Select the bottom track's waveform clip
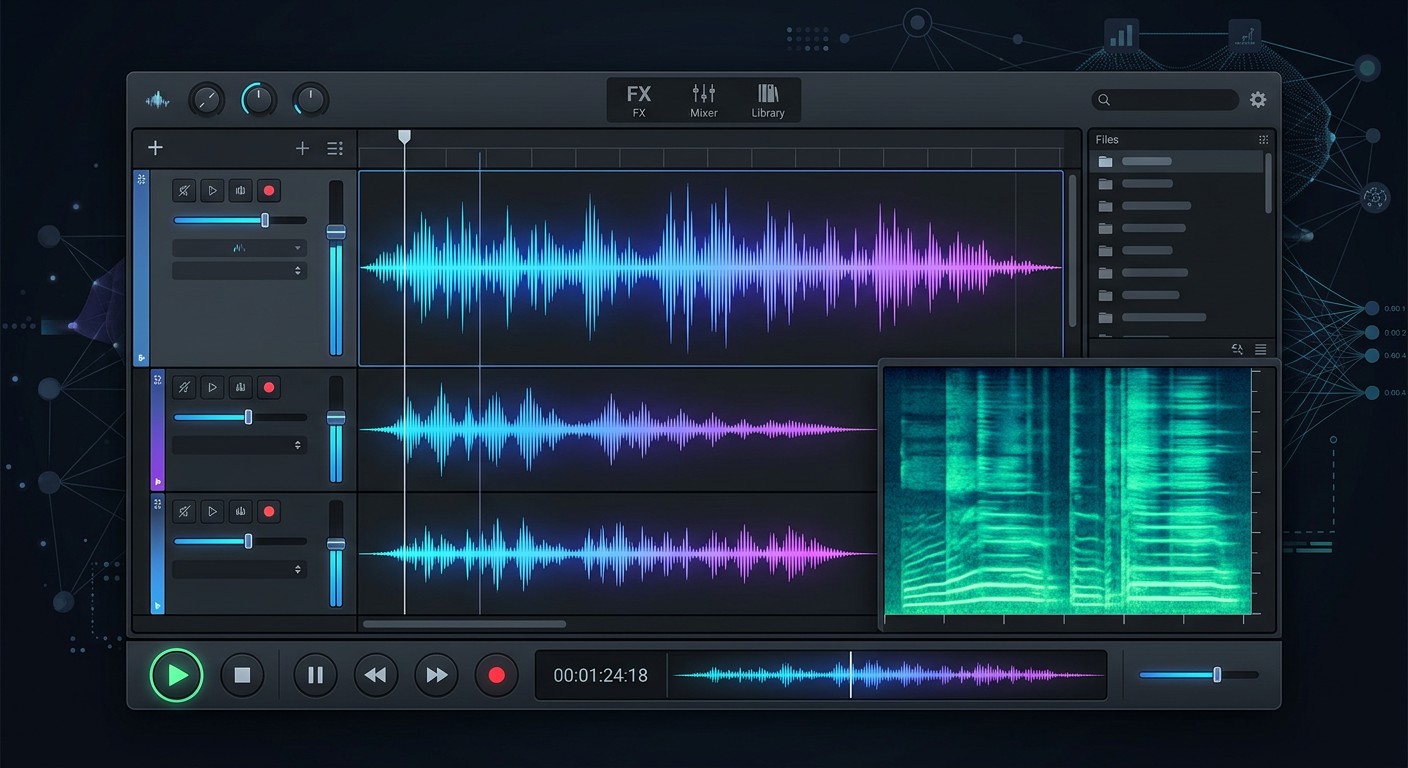The height and width of the screenshot is (768, 1408). point(618,553)
